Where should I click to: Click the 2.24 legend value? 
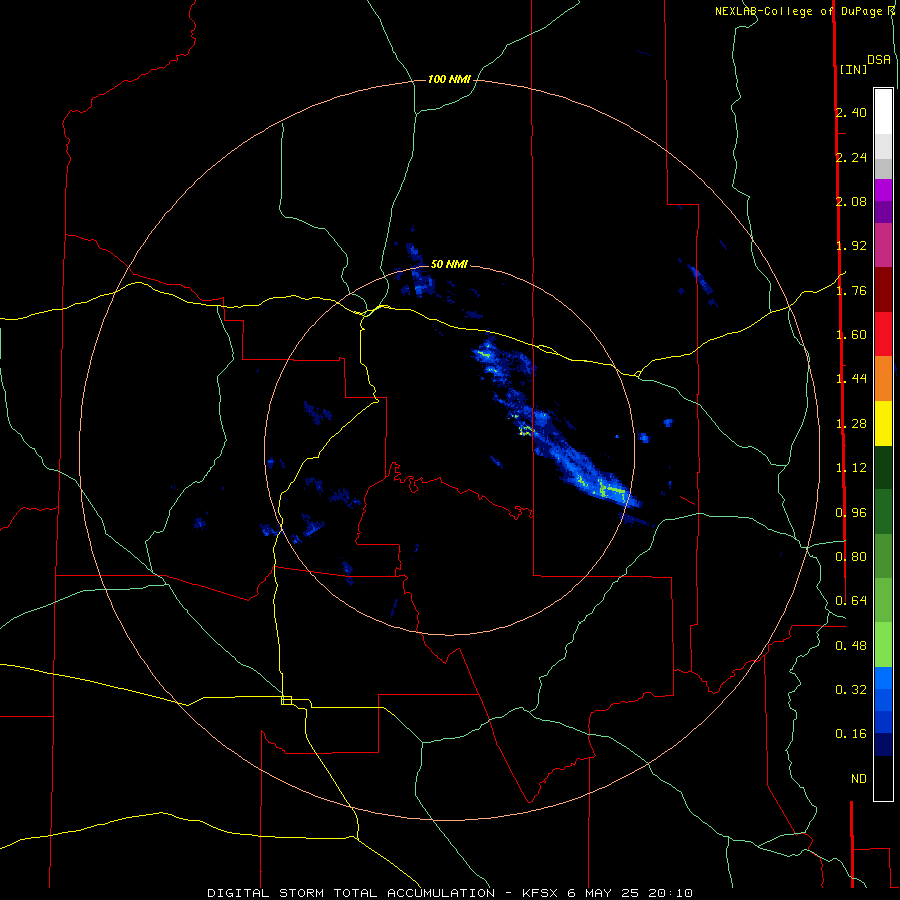851,157
